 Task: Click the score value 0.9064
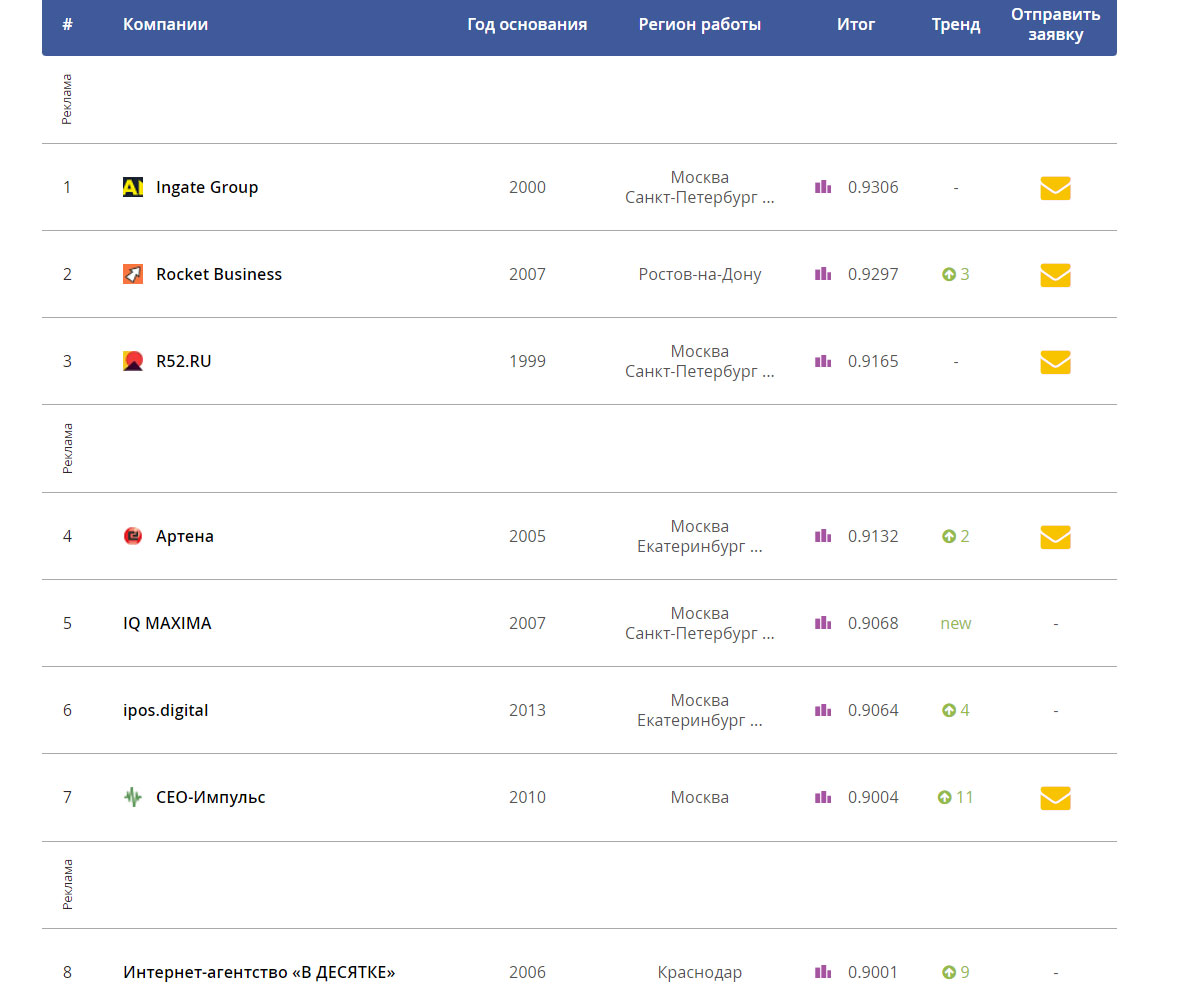873,710
